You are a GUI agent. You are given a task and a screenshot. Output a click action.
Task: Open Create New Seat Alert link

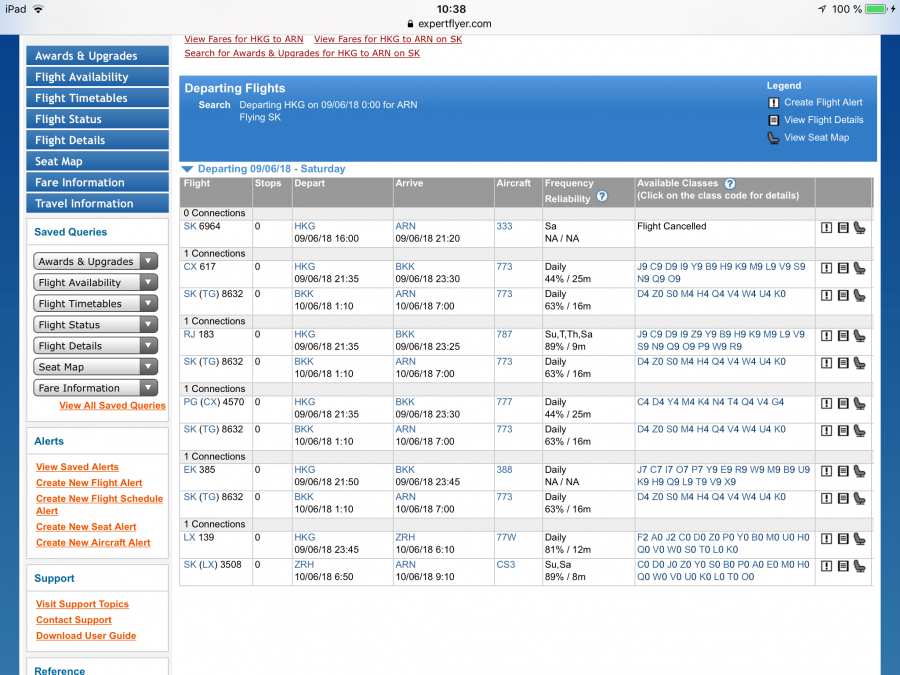(x=86, y=527)
